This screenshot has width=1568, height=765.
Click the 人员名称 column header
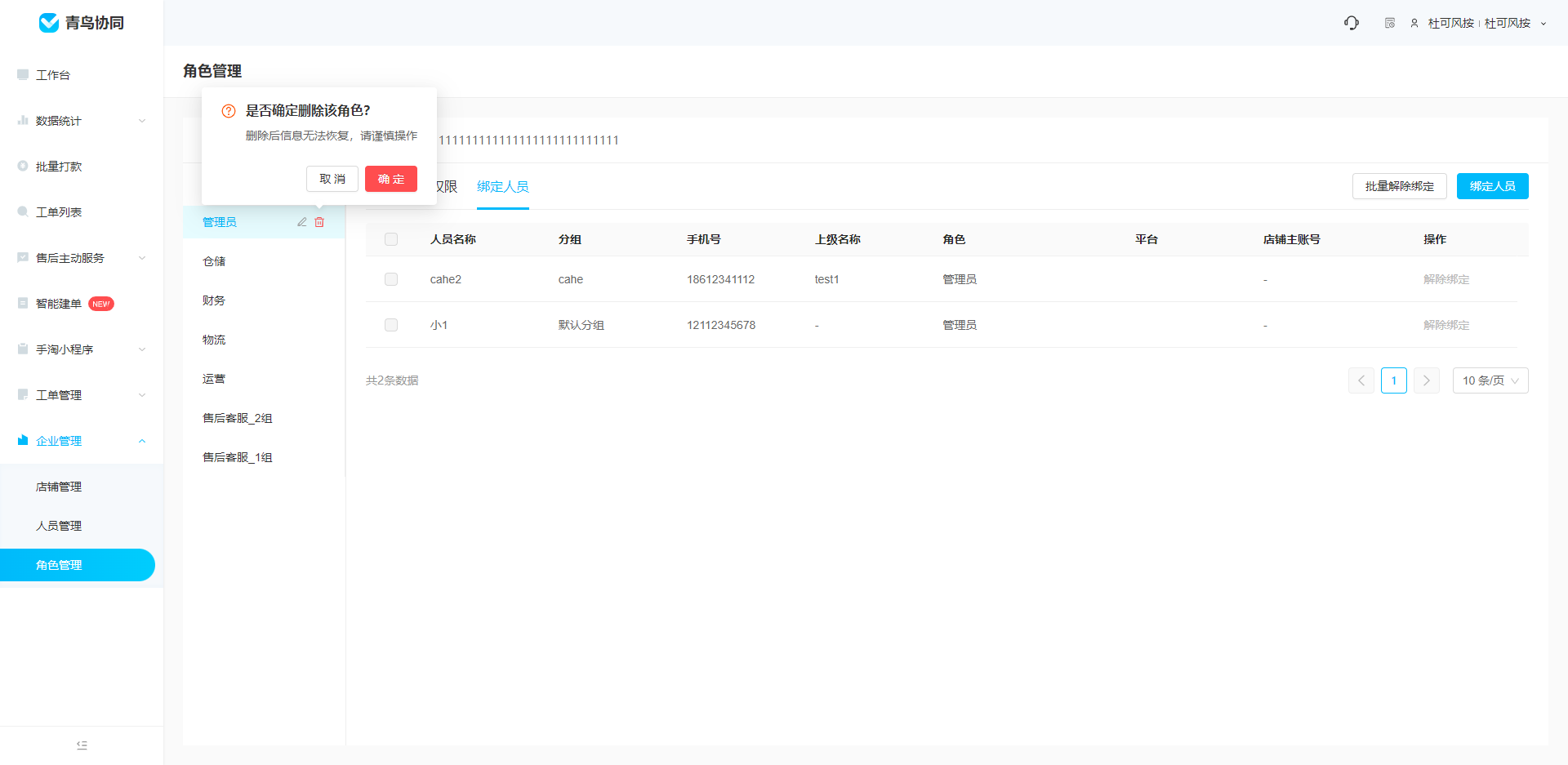(x=453, y=239)
